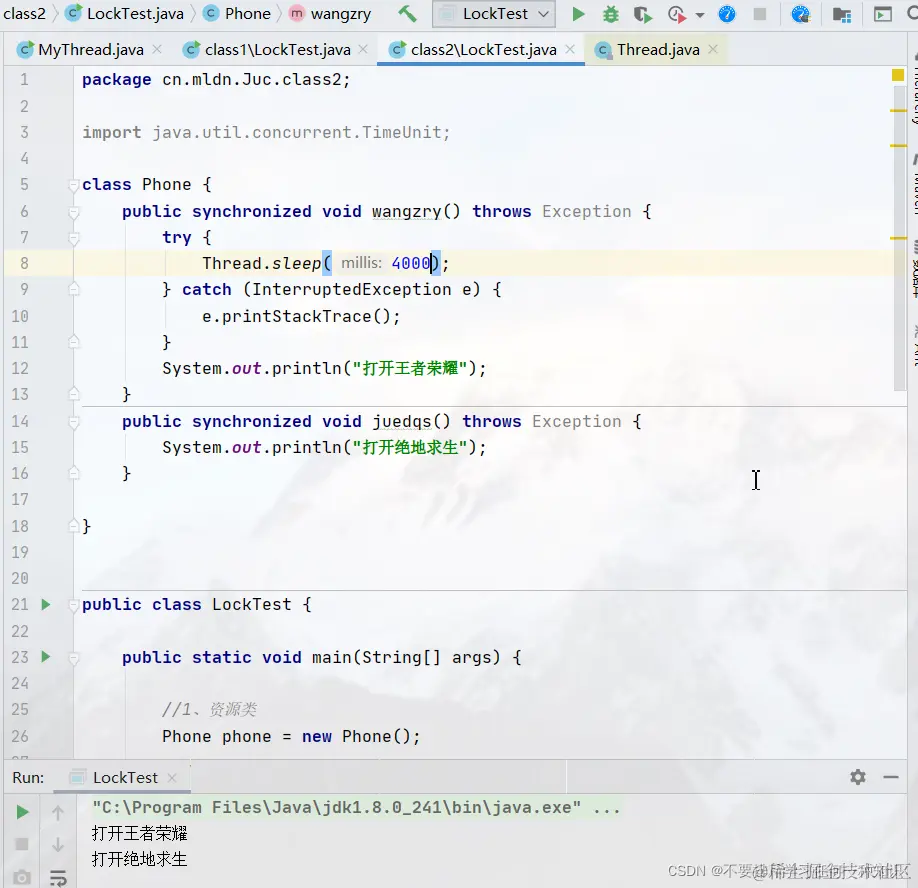Click the blue speedometer icon with plug
This screenshot has width=918, height=888.
tap(800, 13)
